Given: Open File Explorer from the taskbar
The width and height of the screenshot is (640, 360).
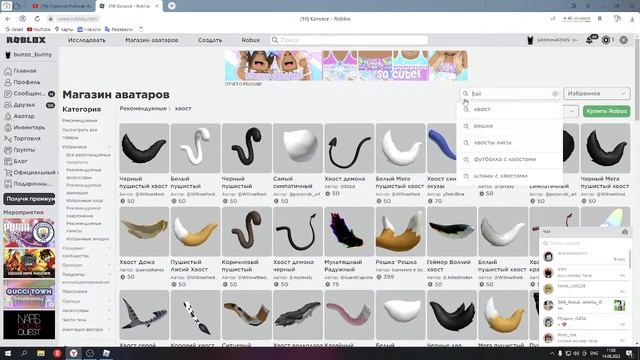Looking at the screenshot, I should (41, 353).
